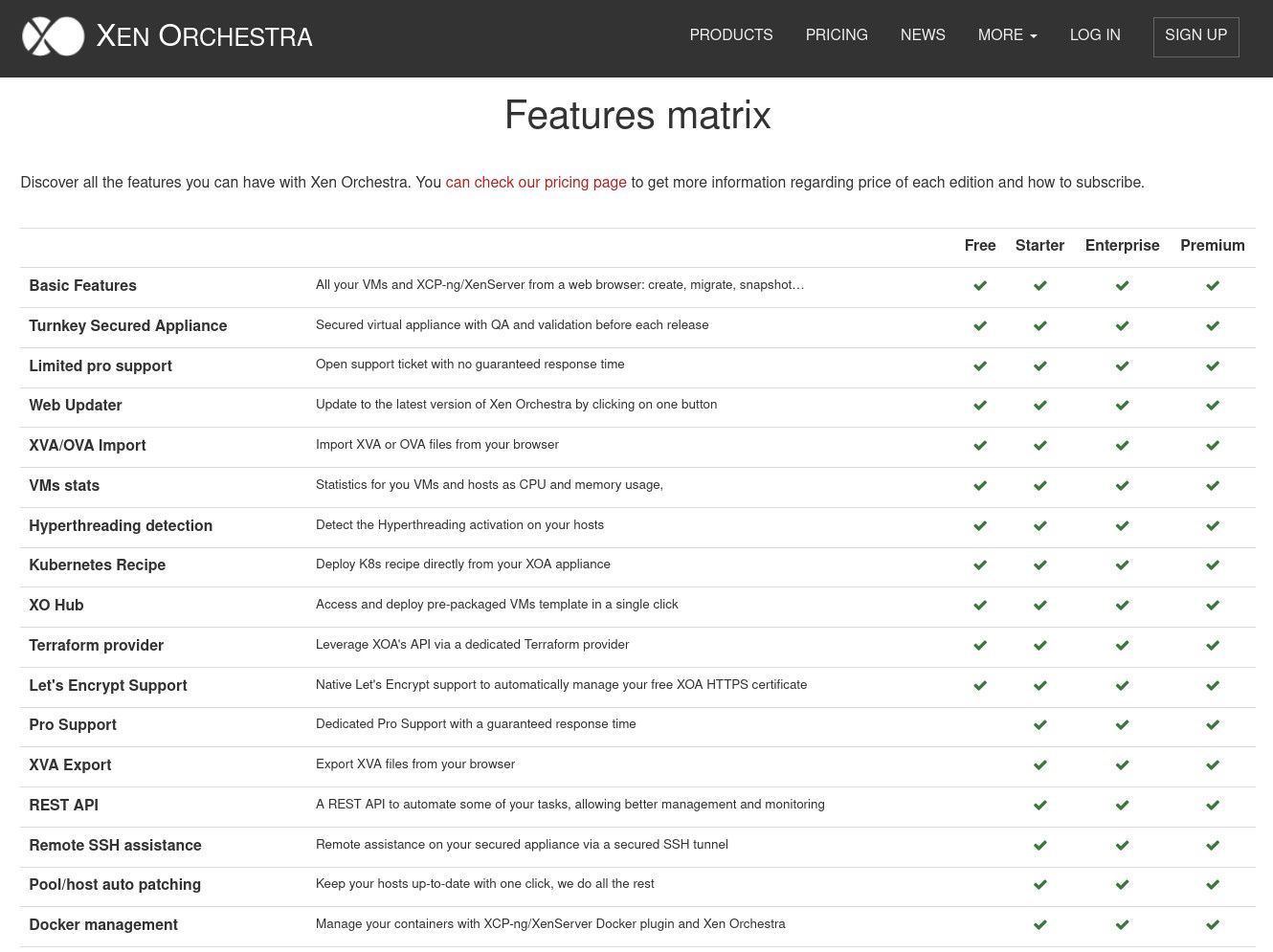Open the News section
This screenshot has height=952, width=1273.
[x=923, y=35]
